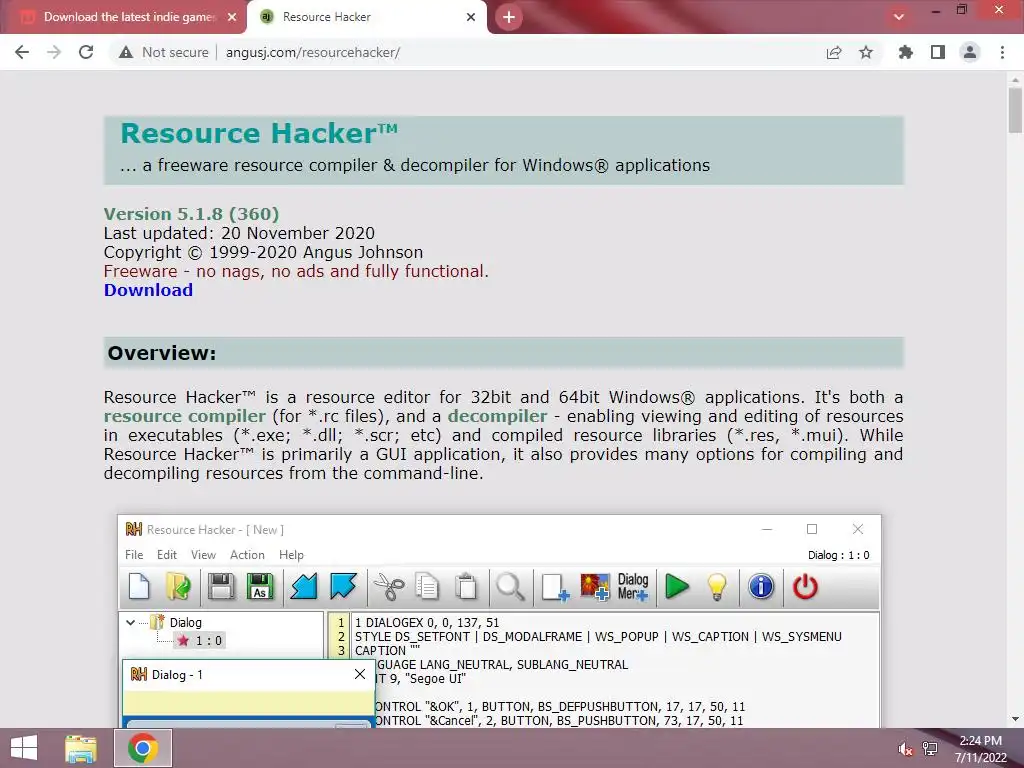Viewport: 1024px width, 768px height.
Task: Click the Overview heading
Action: pyautogui.click(x=161, y=353)
